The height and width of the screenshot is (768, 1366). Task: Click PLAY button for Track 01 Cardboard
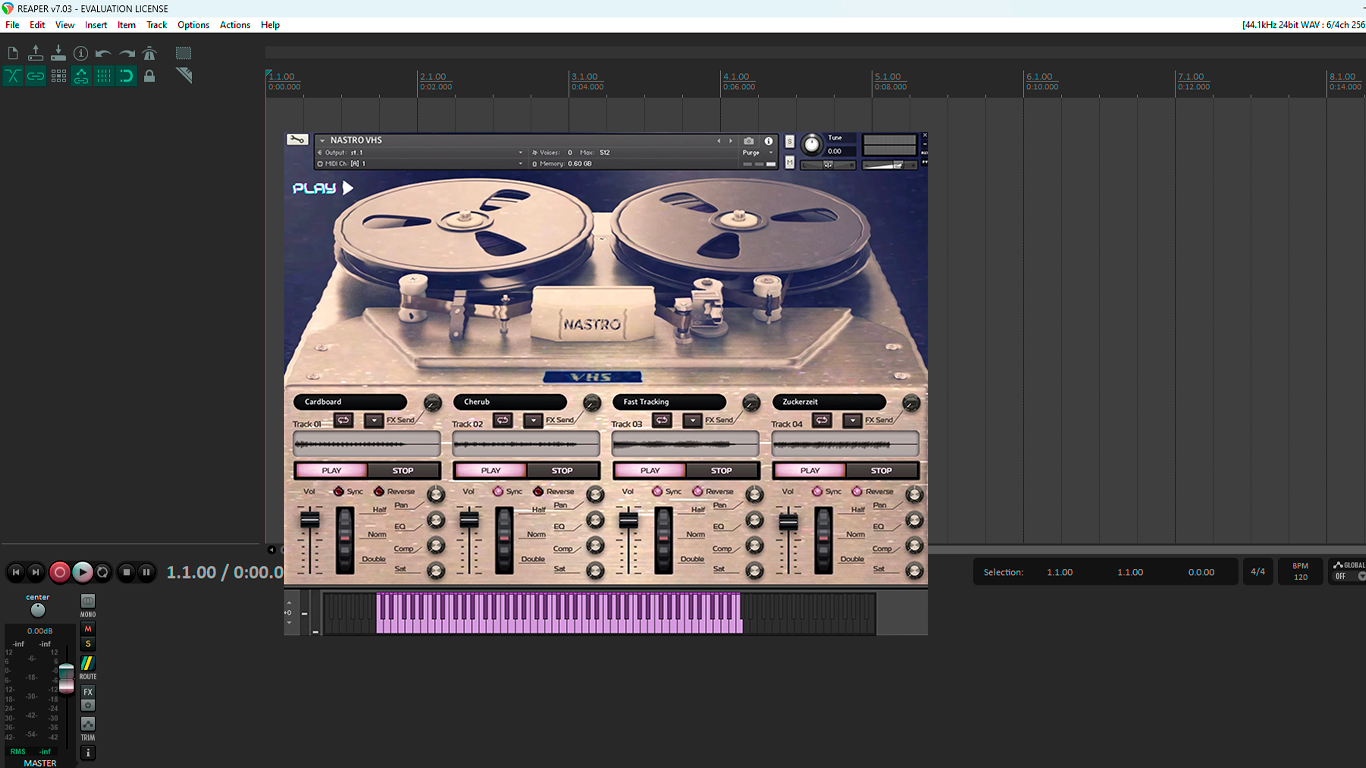click(331, 470)
